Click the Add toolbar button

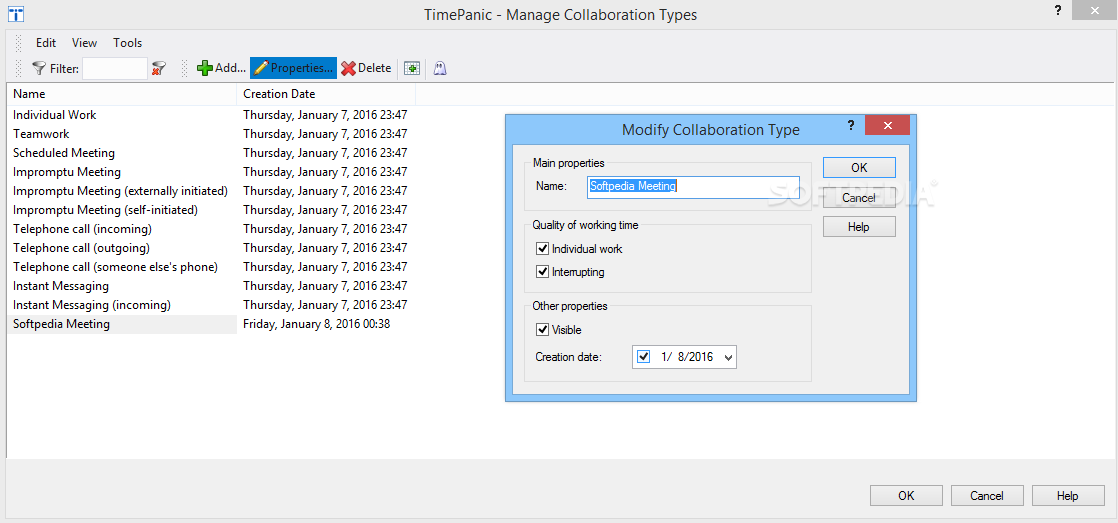221,68
